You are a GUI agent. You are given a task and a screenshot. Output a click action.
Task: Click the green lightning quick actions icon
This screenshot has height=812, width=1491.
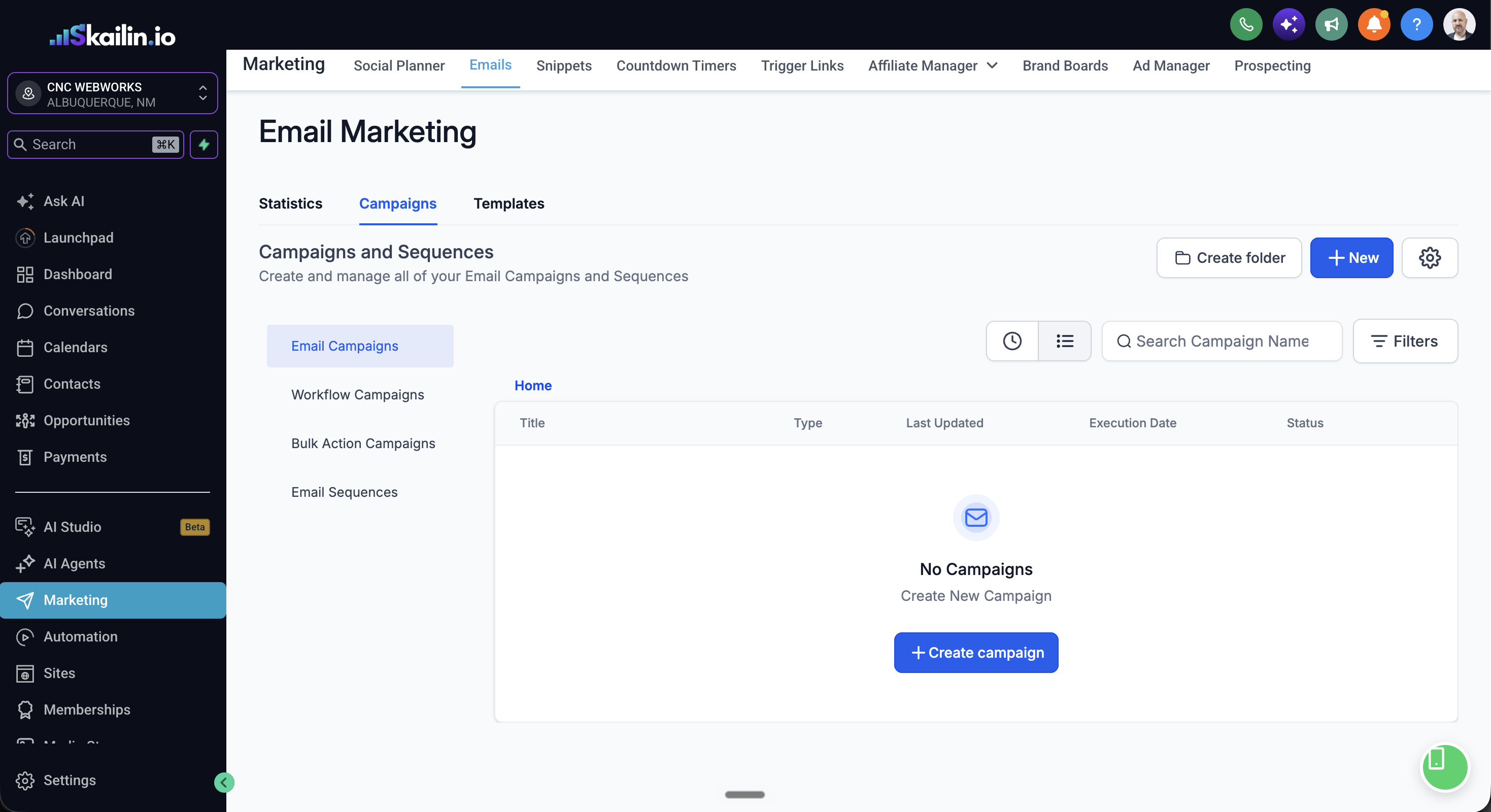pyautogui.click(x=204, y=144)
